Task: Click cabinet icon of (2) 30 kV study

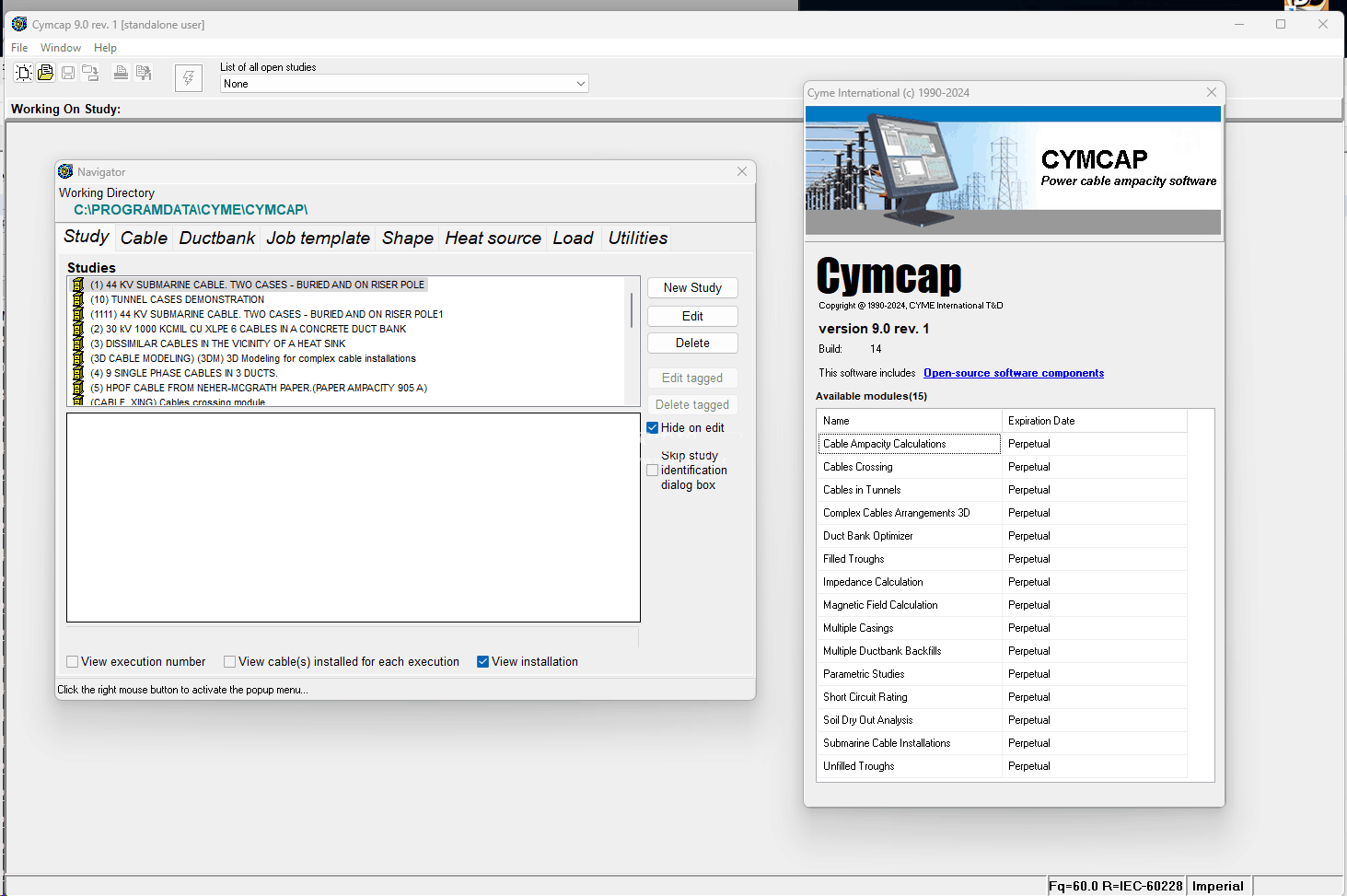Action: click(78, 329)
